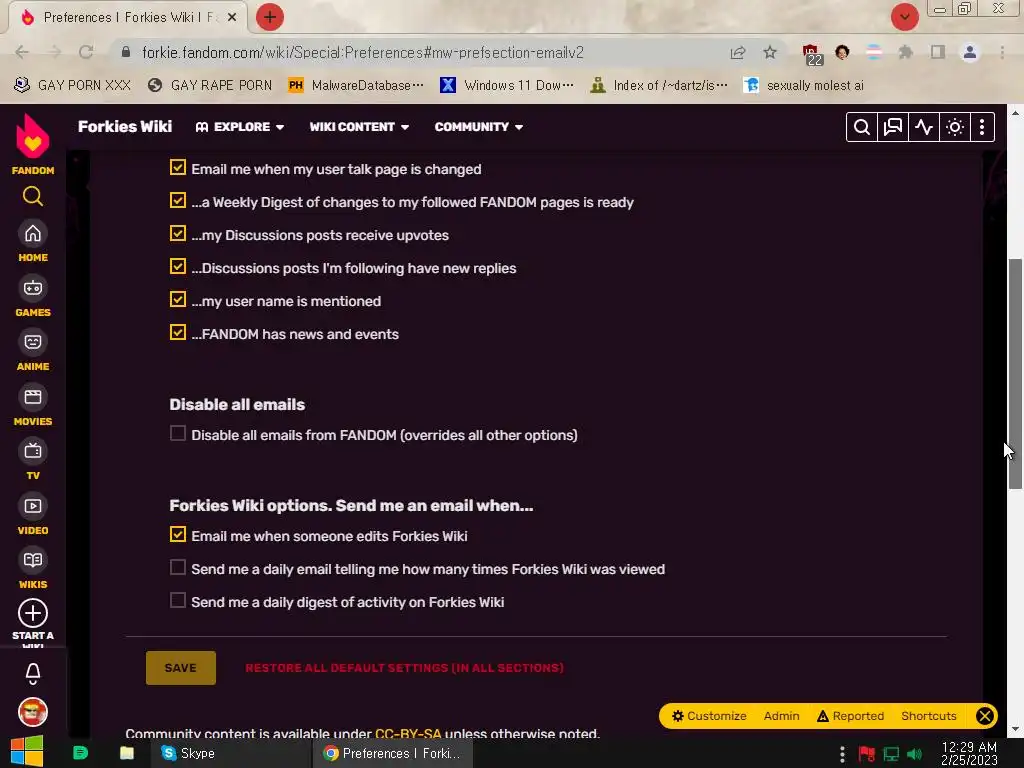The height and width of the screenshot is (768, 1024).
Task: Uncheck the Weekly Digest of followed pages option
Action: [178, 200]
